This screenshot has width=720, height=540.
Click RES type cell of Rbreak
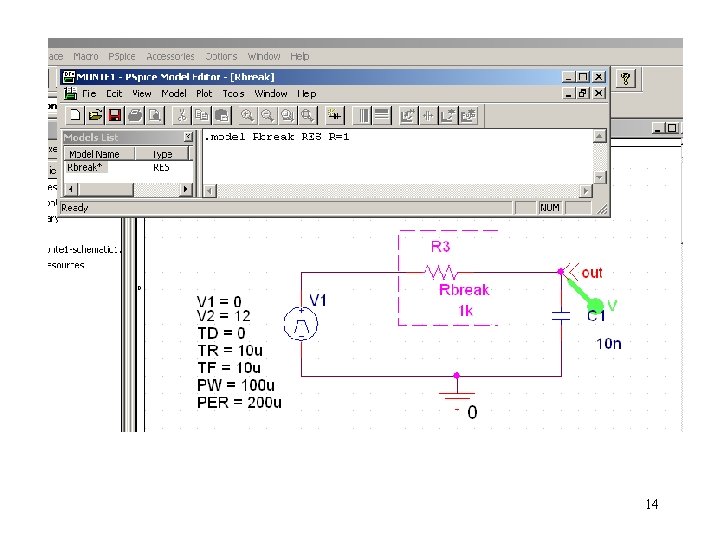coord(161,168)
